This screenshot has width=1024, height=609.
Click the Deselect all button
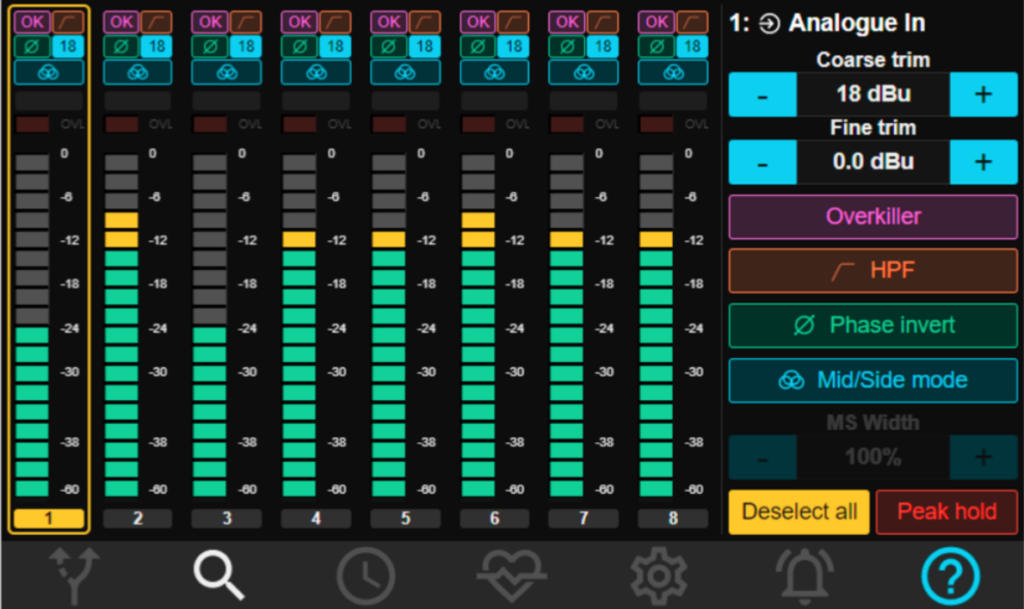click(x=799, y=512)
